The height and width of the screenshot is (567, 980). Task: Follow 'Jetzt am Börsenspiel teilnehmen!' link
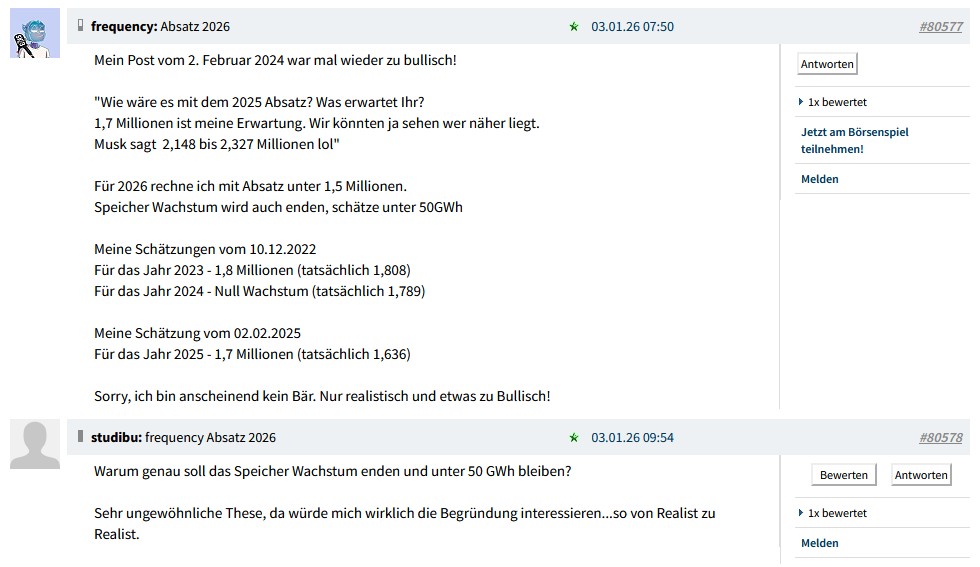[x=854, y=140]
